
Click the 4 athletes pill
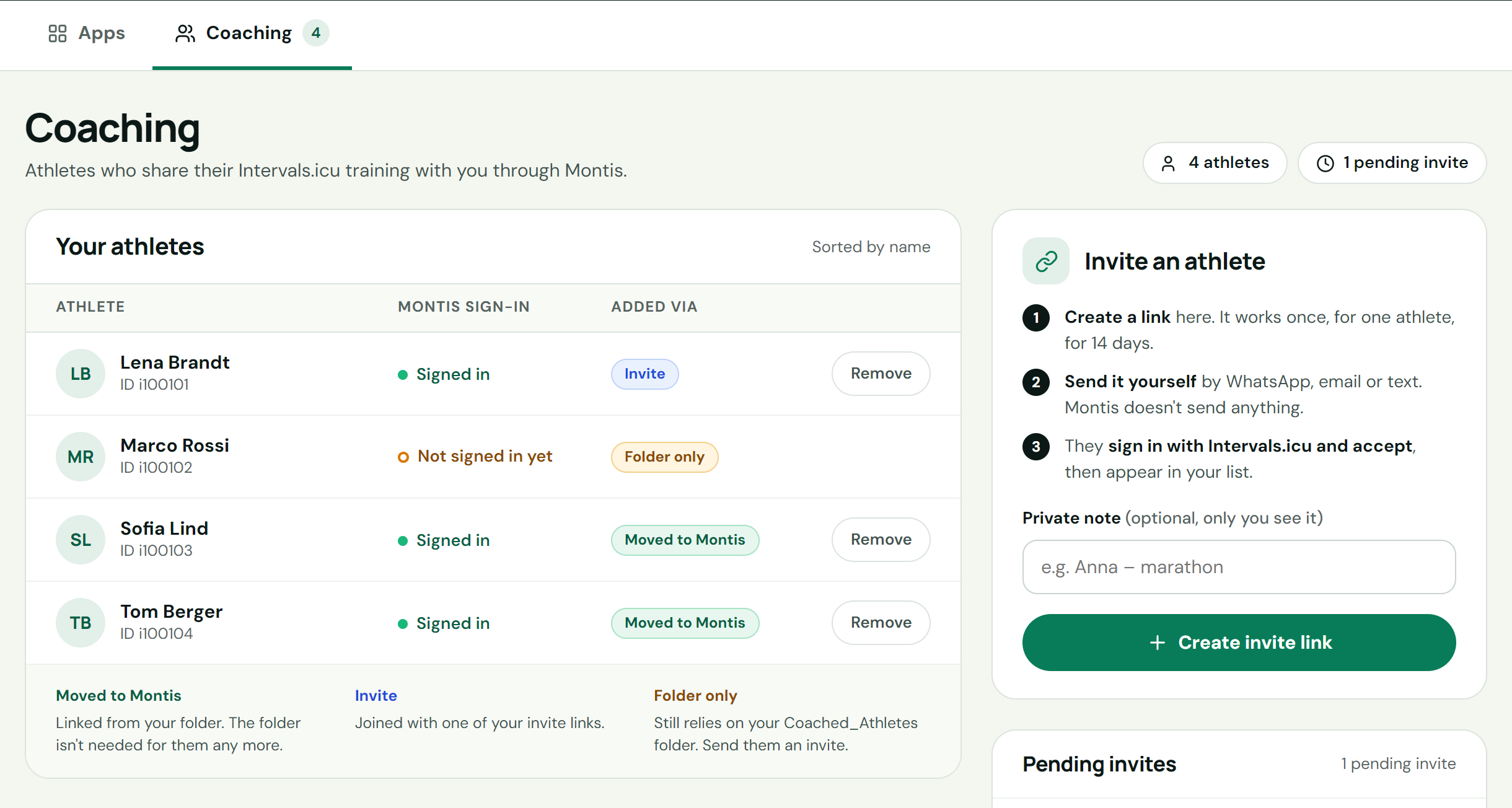pos(1215,163)
